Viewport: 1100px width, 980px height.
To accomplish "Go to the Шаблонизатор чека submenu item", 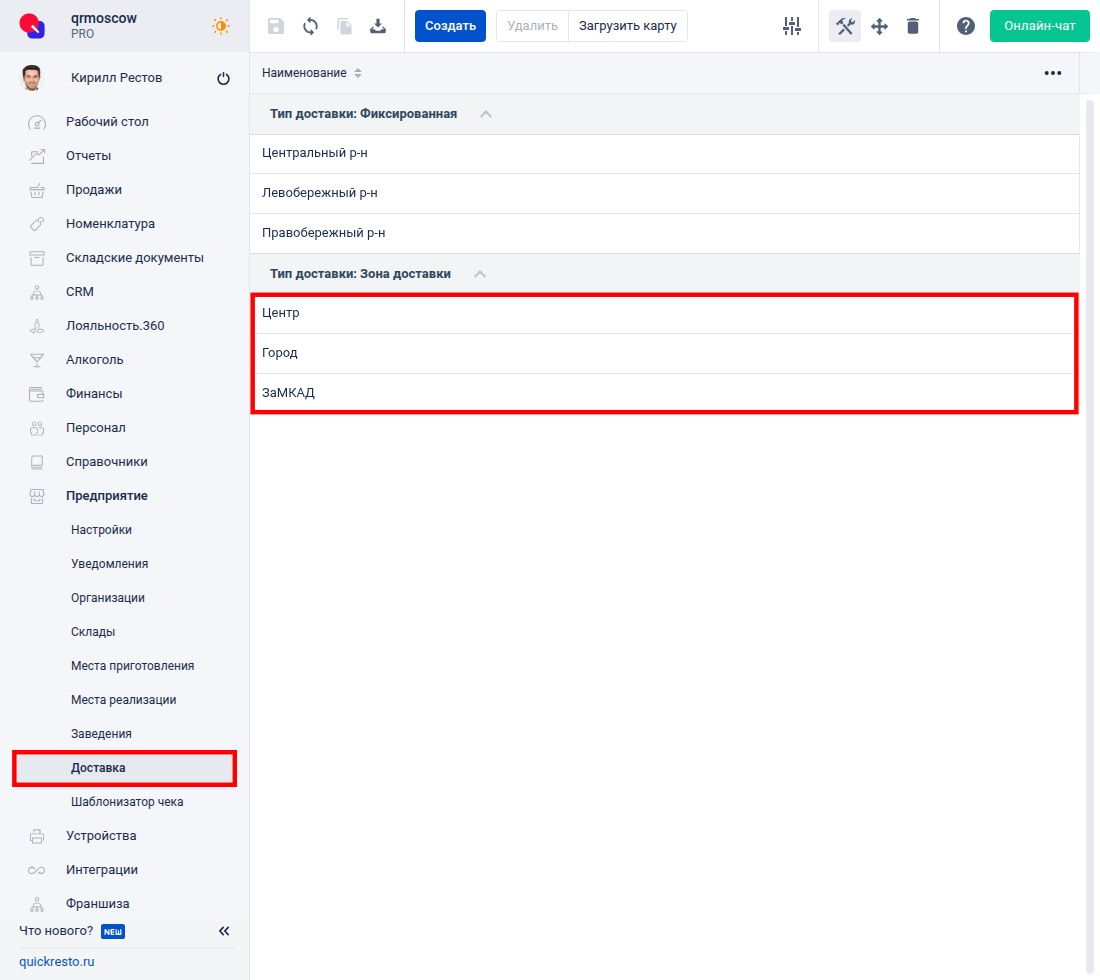I will pos(127,802).
